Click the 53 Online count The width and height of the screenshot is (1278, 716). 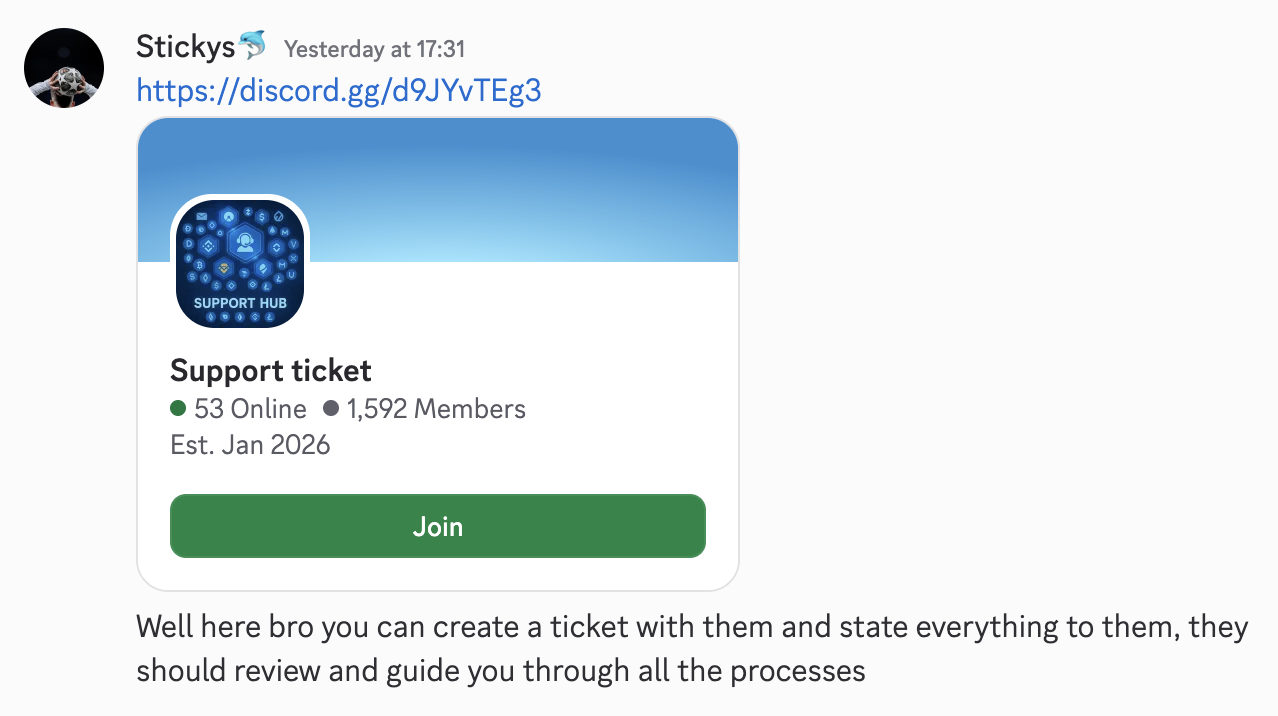(x=249, y=408)
